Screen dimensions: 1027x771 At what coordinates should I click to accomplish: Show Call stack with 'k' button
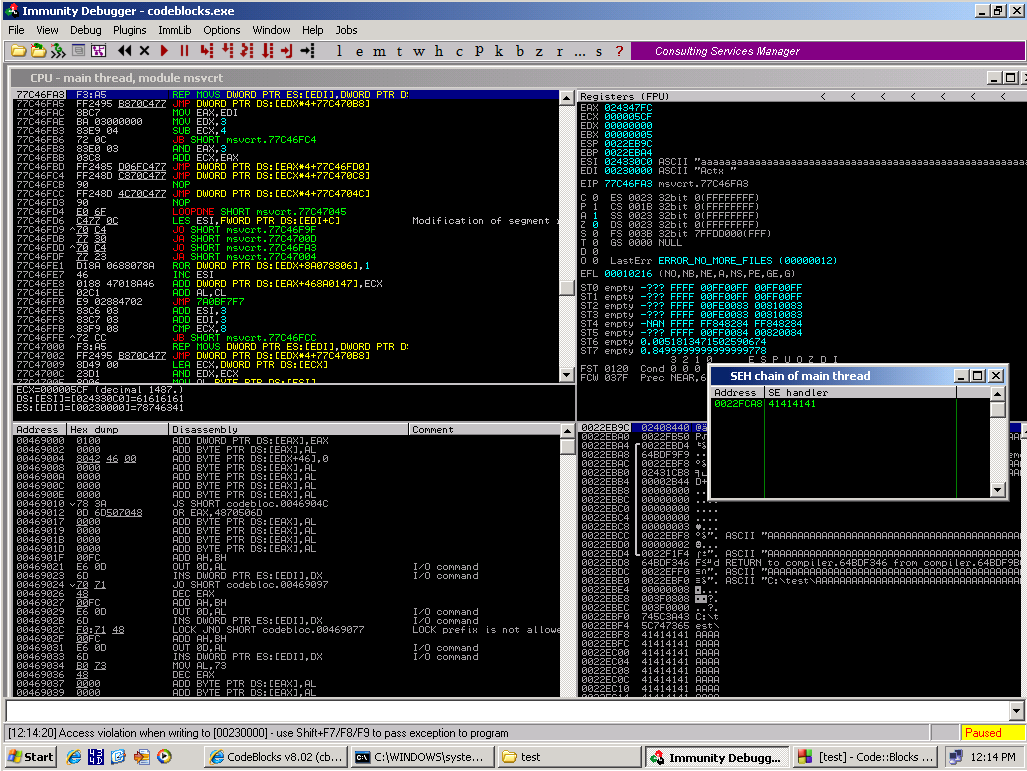(499, 51)
